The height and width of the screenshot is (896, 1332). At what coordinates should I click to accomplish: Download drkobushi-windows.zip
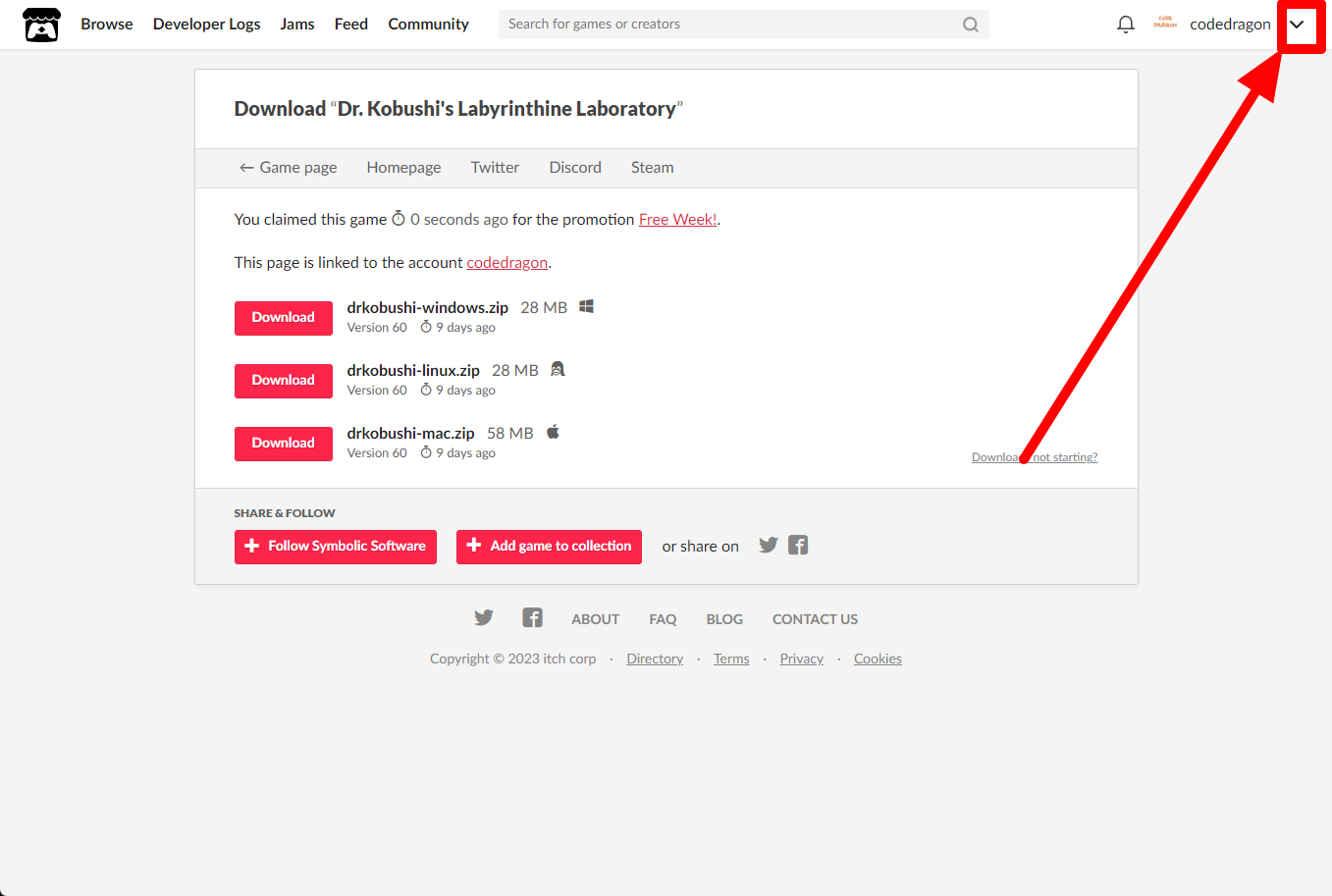[284, 318]
